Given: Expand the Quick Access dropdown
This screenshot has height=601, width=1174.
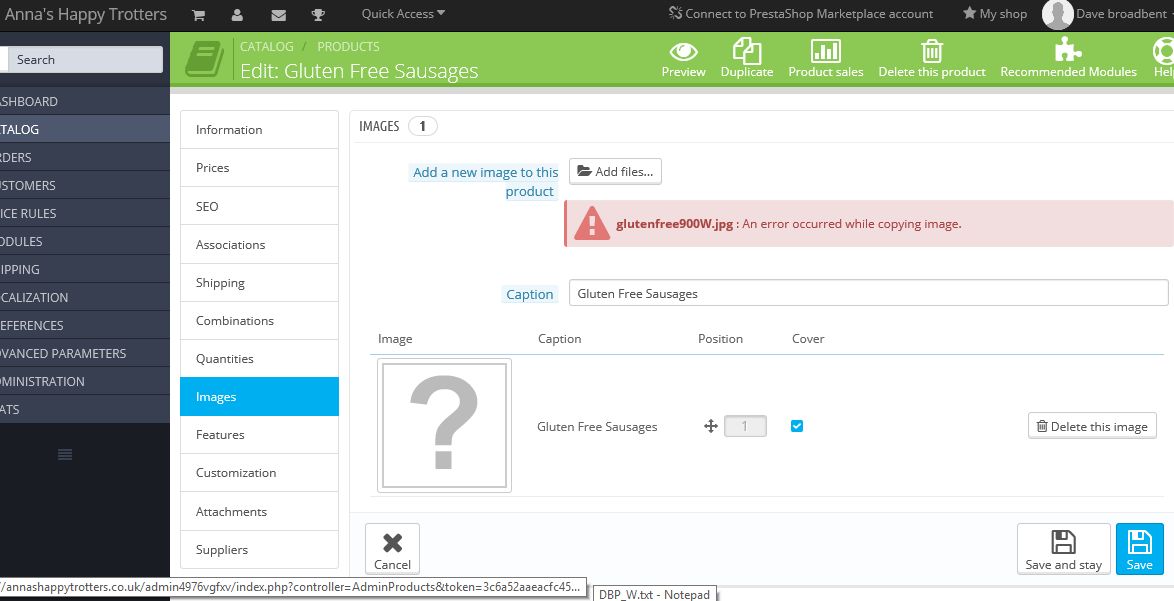Looking at the screenshot, I should (403, 13).
